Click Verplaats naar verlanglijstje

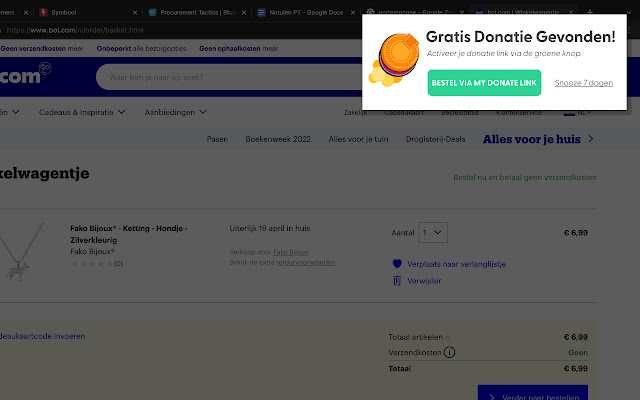point(456,264)
